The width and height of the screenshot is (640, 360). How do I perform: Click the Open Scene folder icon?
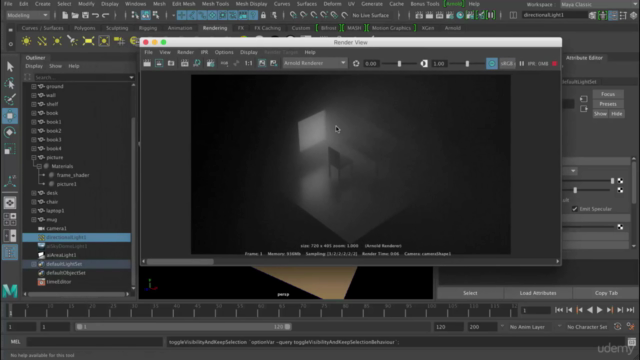point(75,16)
